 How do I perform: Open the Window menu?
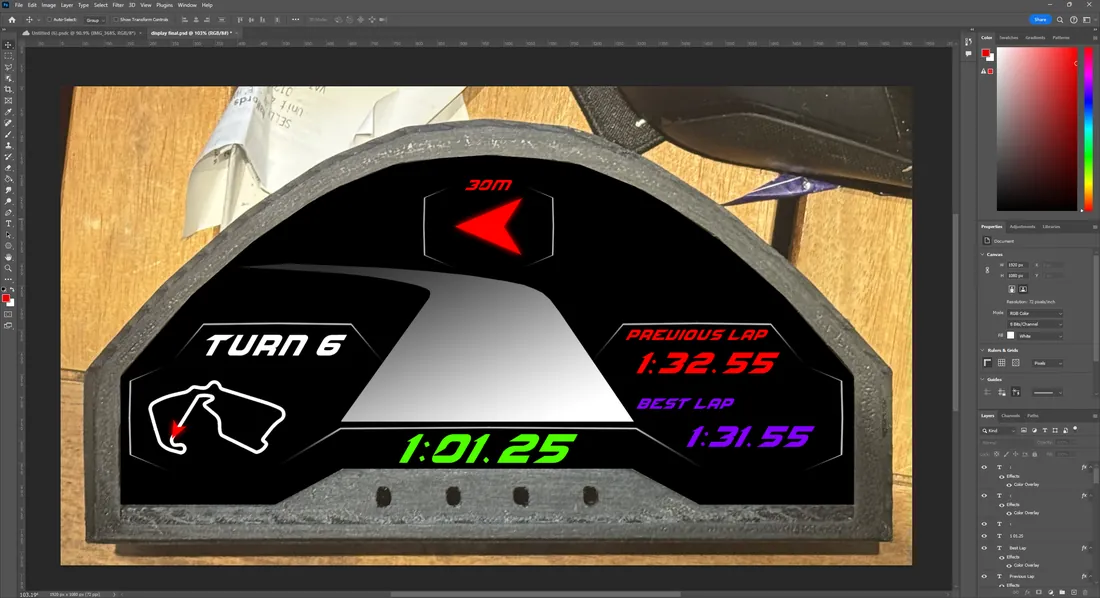coord(187,5)
